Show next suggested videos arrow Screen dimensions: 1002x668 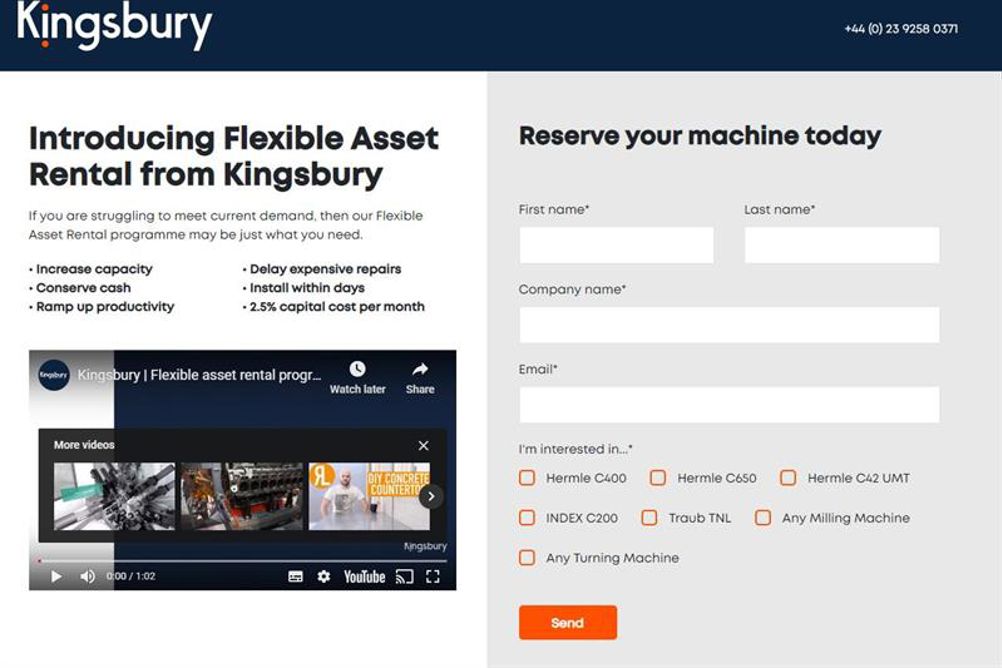tap(431, 496)
